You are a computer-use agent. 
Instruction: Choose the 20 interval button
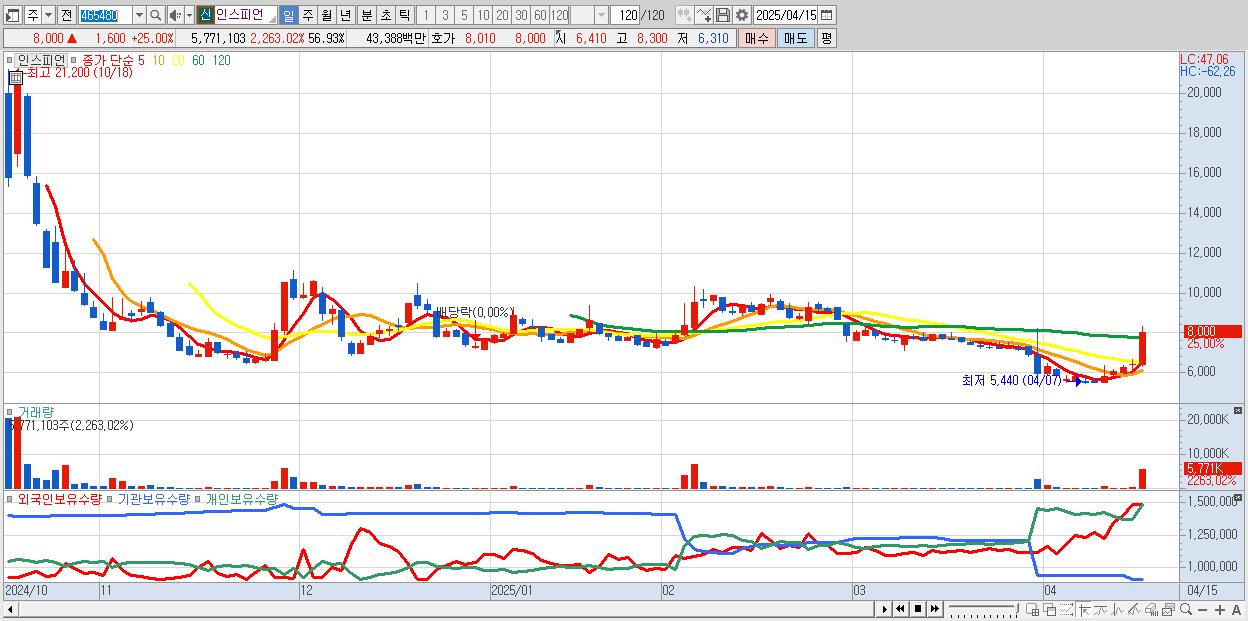502,15
